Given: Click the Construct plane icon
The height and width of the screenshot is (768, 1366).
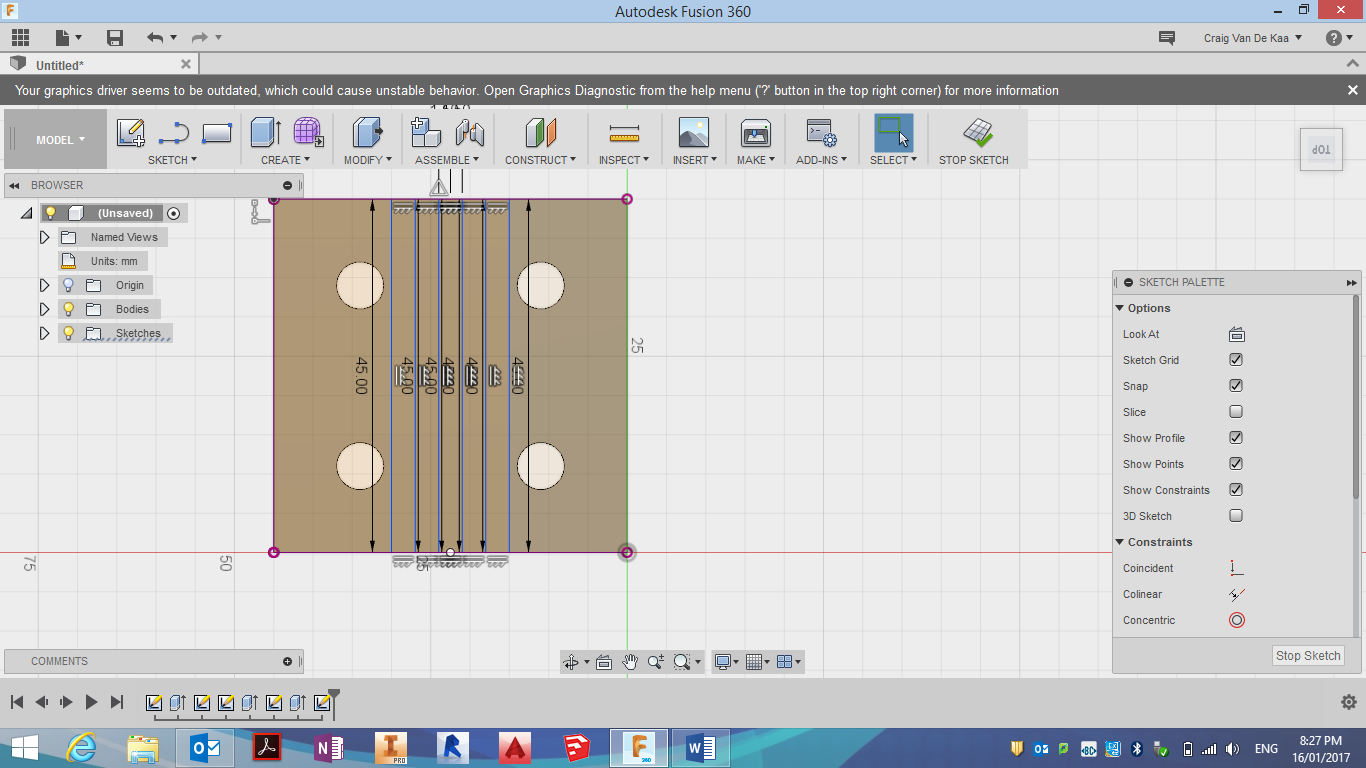Looking at the screenshot, I should [x=540, y=132].
